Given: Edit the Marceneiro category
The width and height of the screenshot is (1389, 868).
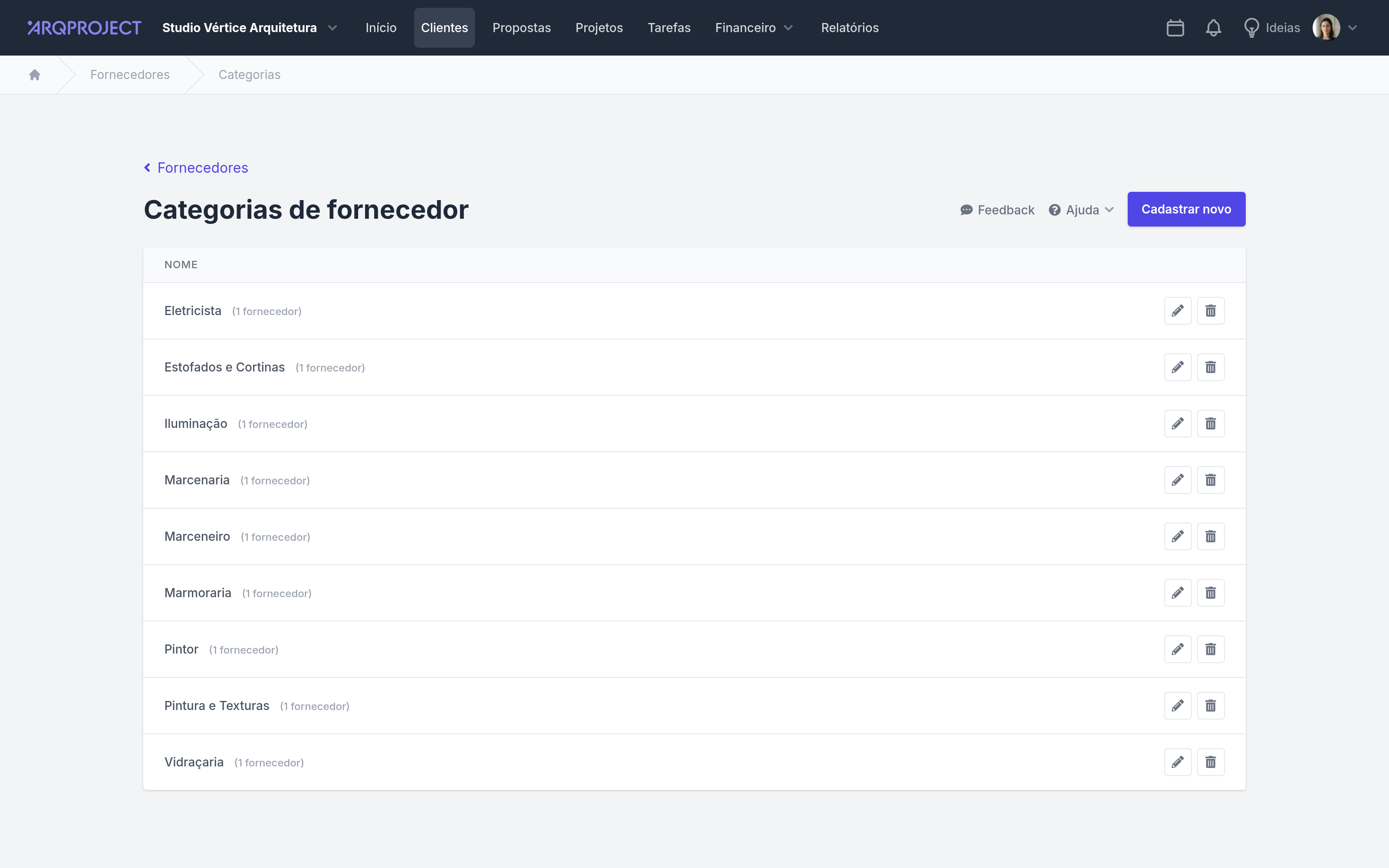Looking at the screenshot, I should tap(1178, 536).
